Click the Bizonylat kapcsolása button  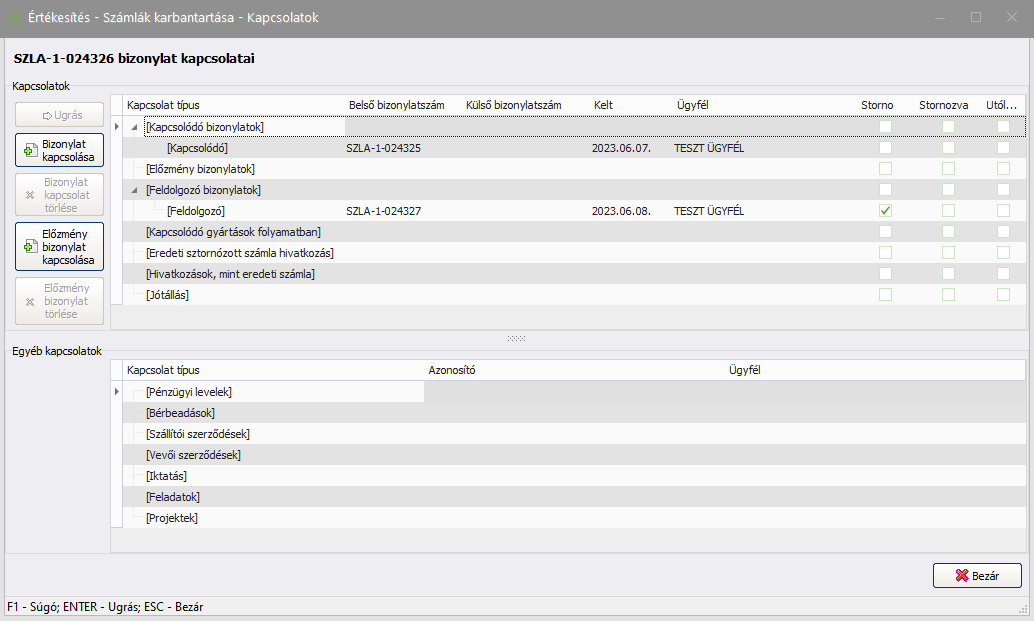point(60,150)
